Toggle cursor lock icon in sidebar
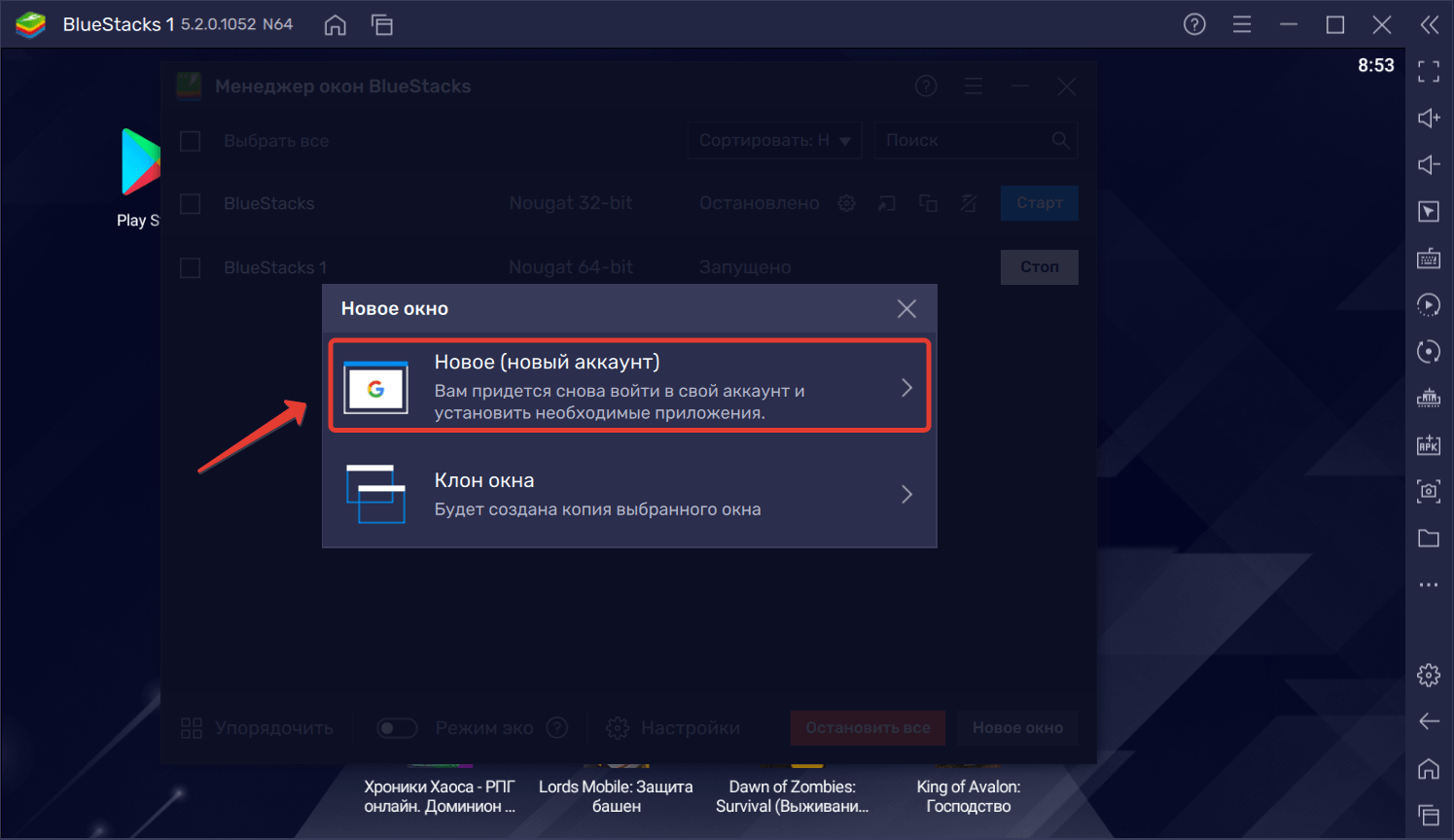The width and height of the screenshot is (1454, 840). click(x=1429, y=211)
